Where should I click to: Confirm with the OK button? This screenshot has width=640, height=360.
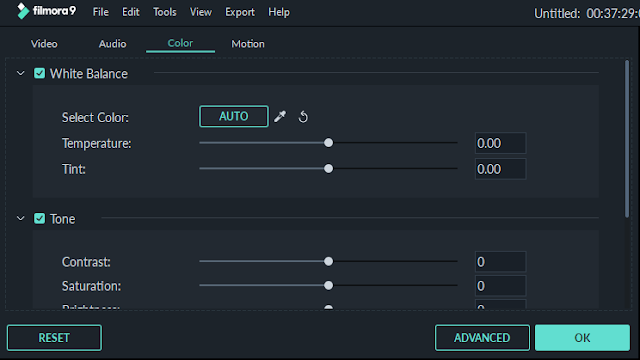(x=582, y=338)
